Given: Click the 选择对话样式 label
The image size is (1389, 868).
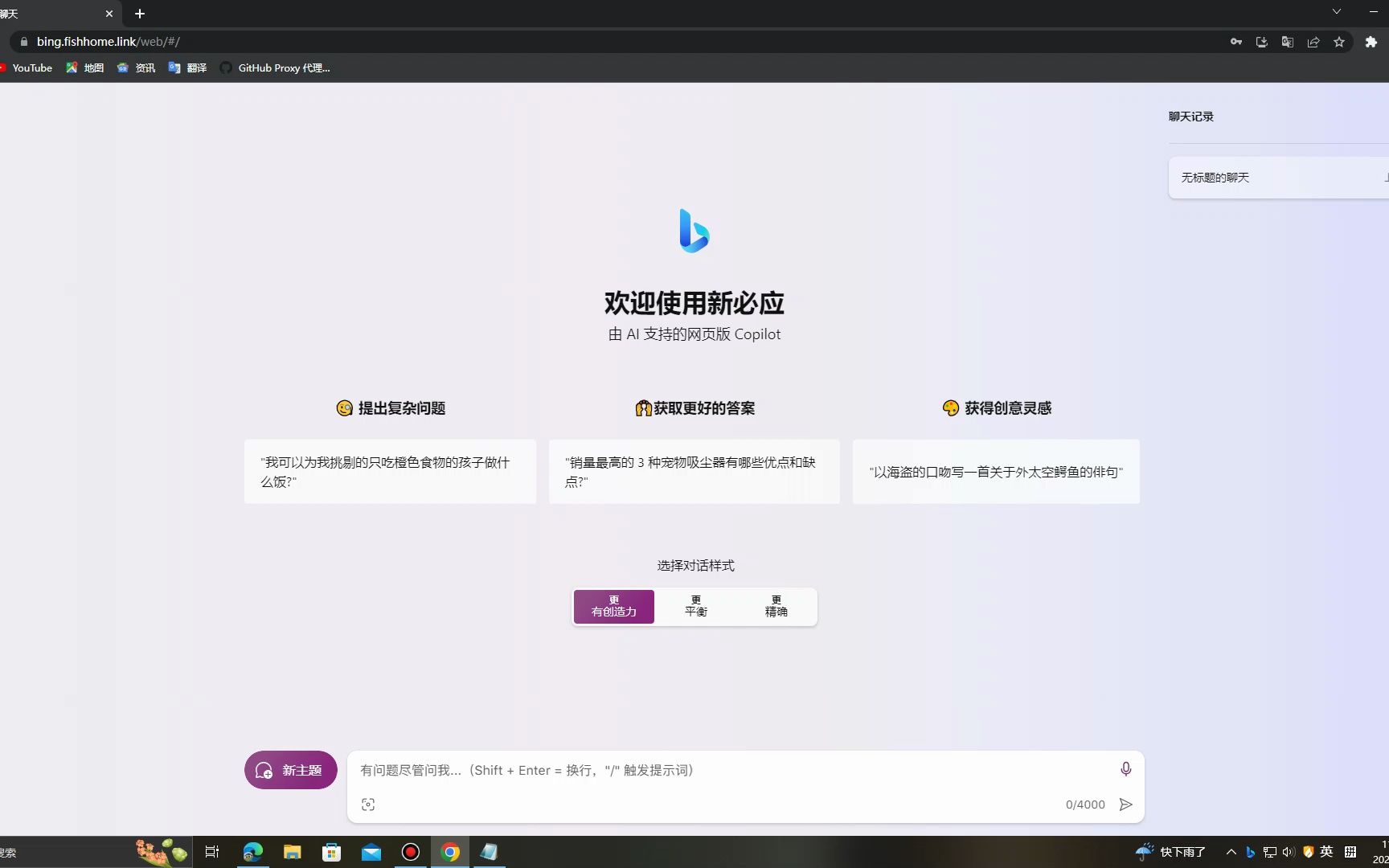Looking at the screenshot, I should [695, 566].
